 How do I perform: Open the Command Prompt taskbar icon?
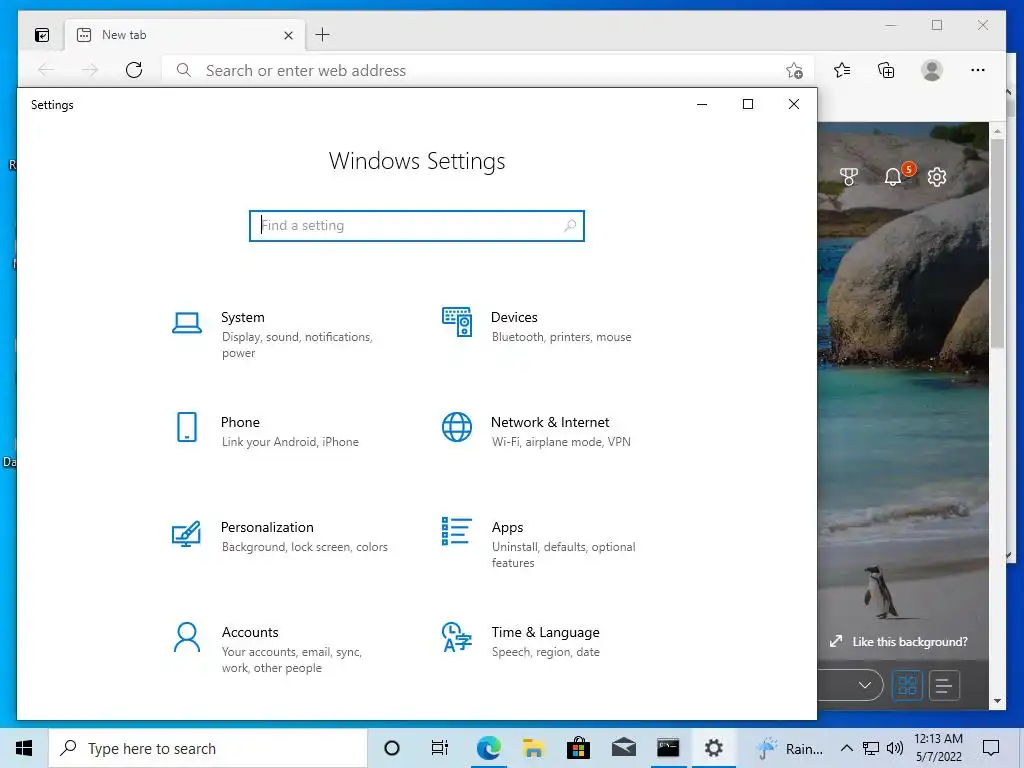tap(668, 748)
